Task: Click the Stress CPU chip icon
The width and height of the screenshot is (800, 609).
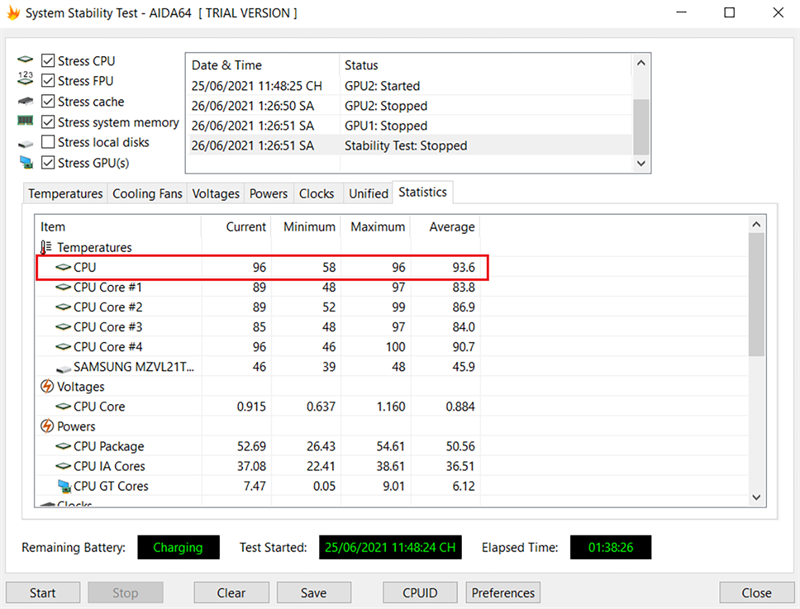Action: pyautogui.click(x=25, y=60)
